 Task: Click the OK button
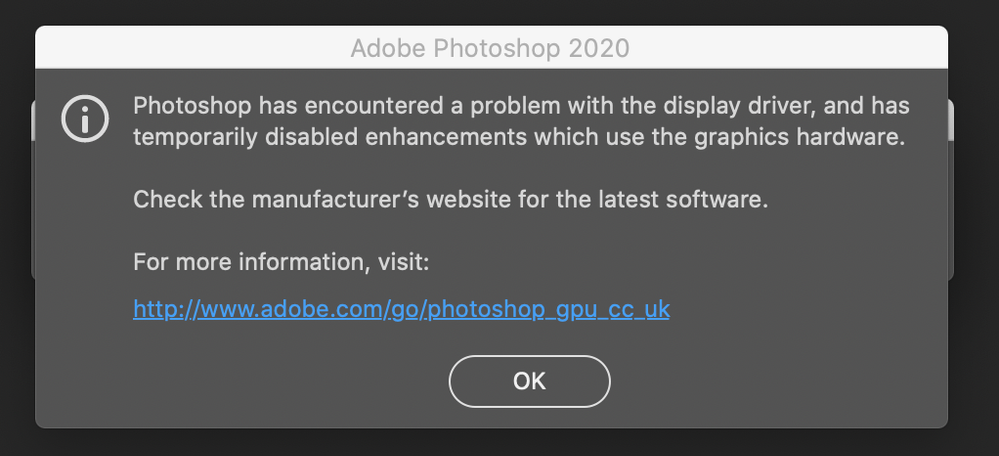529,381
